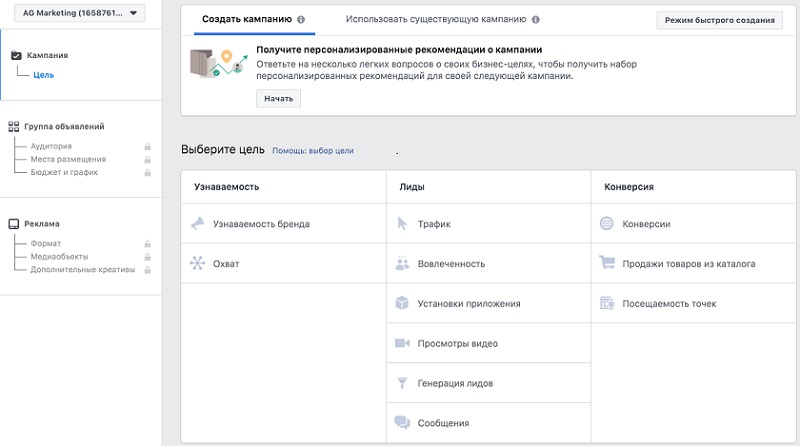Click the Сообщения chat bubbles icon
The height and width of the screenshot is (446, 800).
pyautogui.click(x=402, y=423)
